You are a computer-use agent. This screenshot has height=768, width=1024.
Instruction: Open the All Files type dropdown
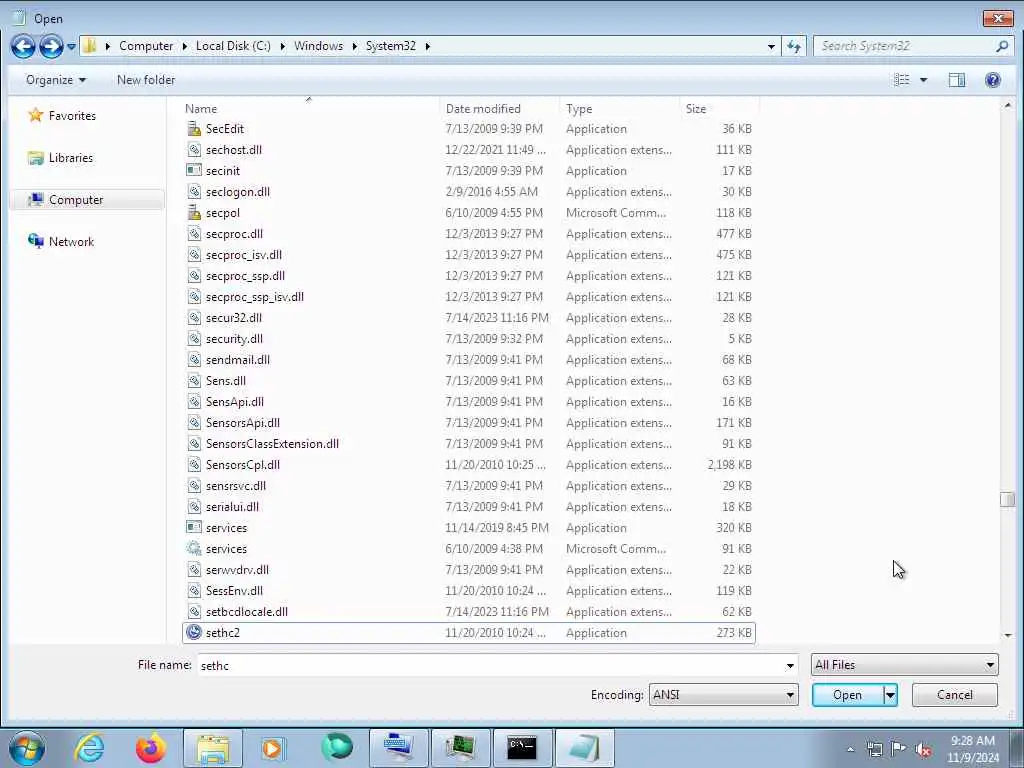coord(904,665)
